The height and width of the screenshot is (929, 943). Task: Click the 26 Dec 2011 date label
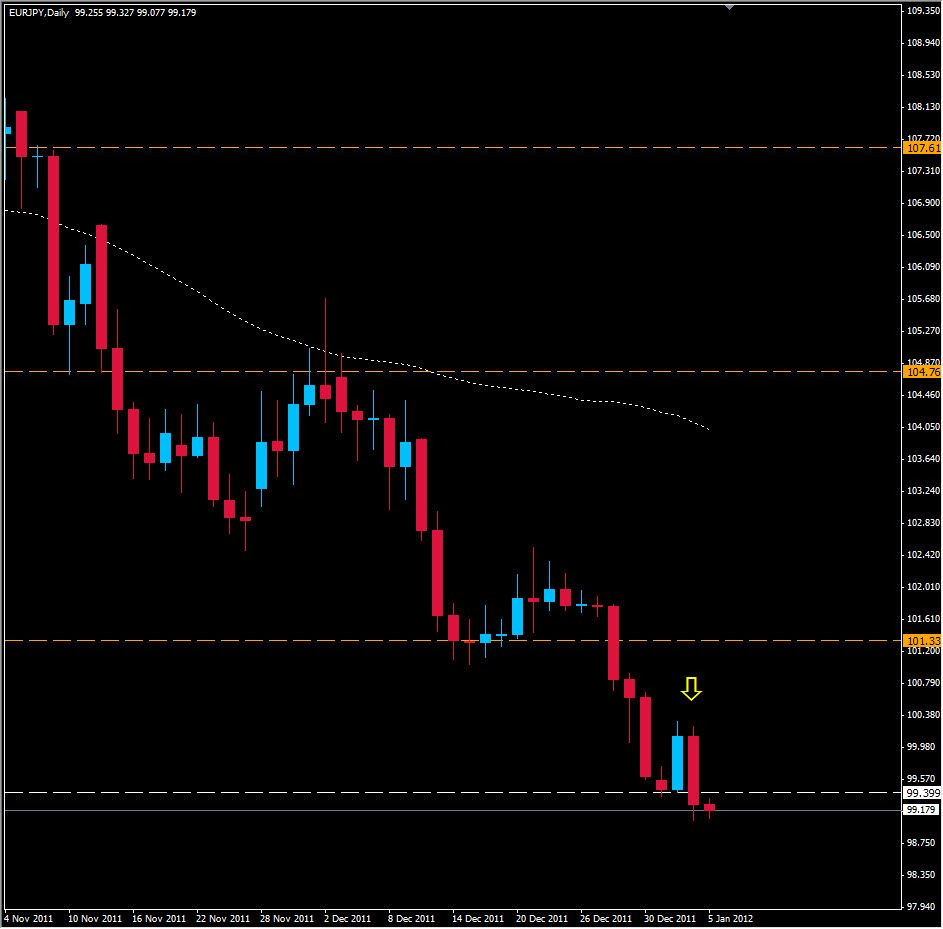[607, 917]
